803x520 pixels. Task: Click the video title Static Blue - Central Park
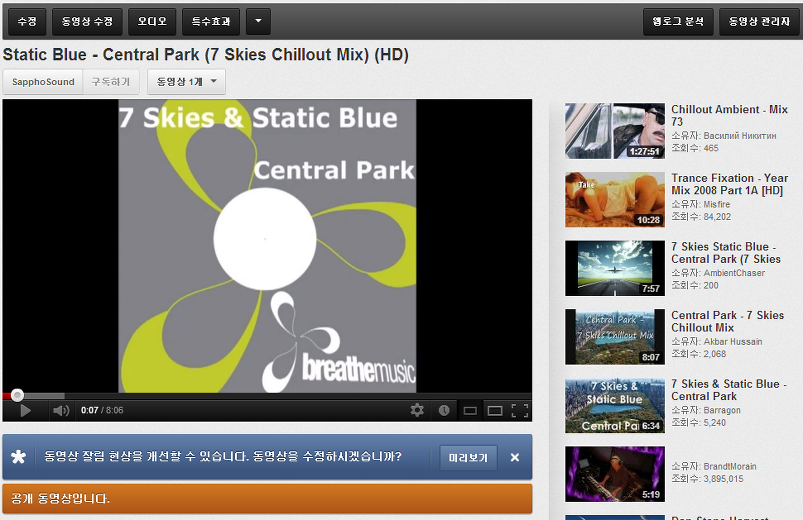(205, 55)
